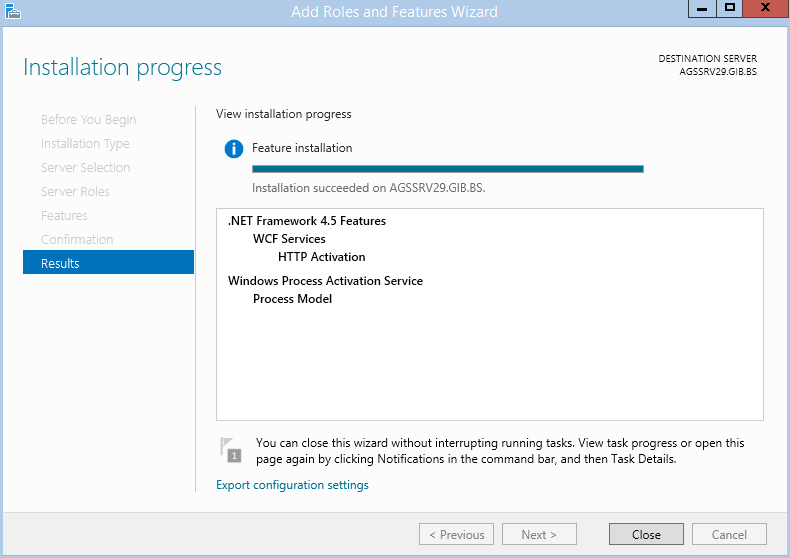Screen dimensions: 790x558
Task: Click the Close button
Action: click(x=646, y=534)
